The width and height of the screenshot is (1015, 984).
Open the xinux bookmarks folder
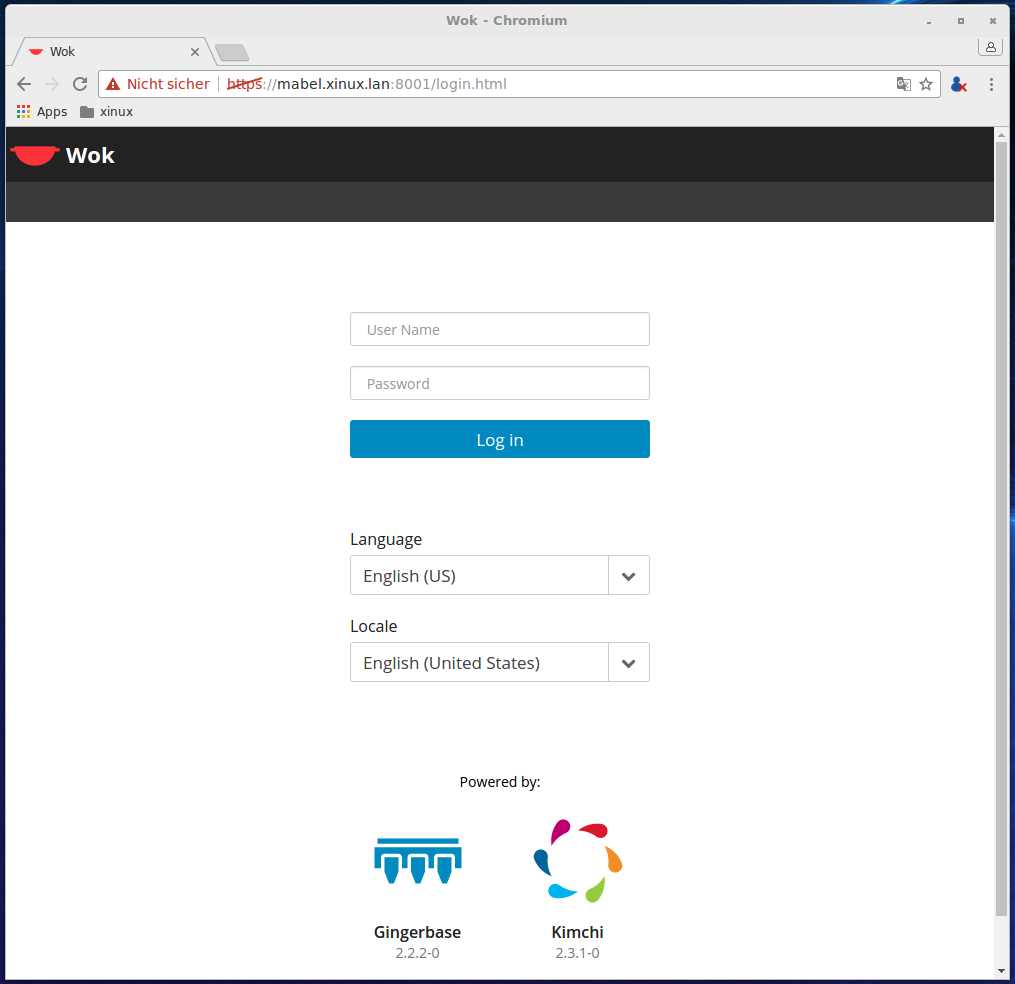(106, 112)
